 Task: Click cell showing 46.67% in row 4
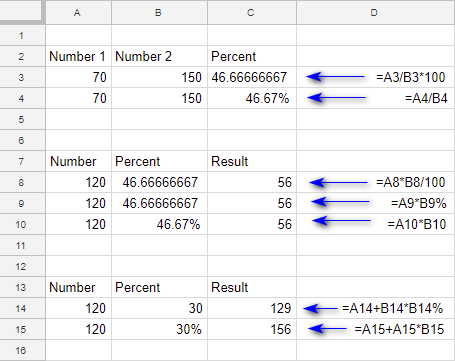[x=252, y=98]
